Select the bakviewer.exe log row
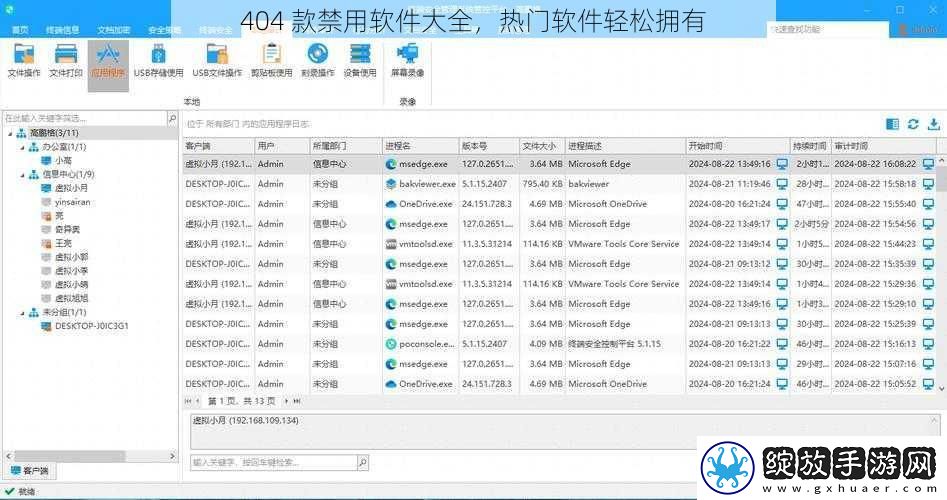The height and width of the screenshot is (500, 947). [x=560, y=184]
